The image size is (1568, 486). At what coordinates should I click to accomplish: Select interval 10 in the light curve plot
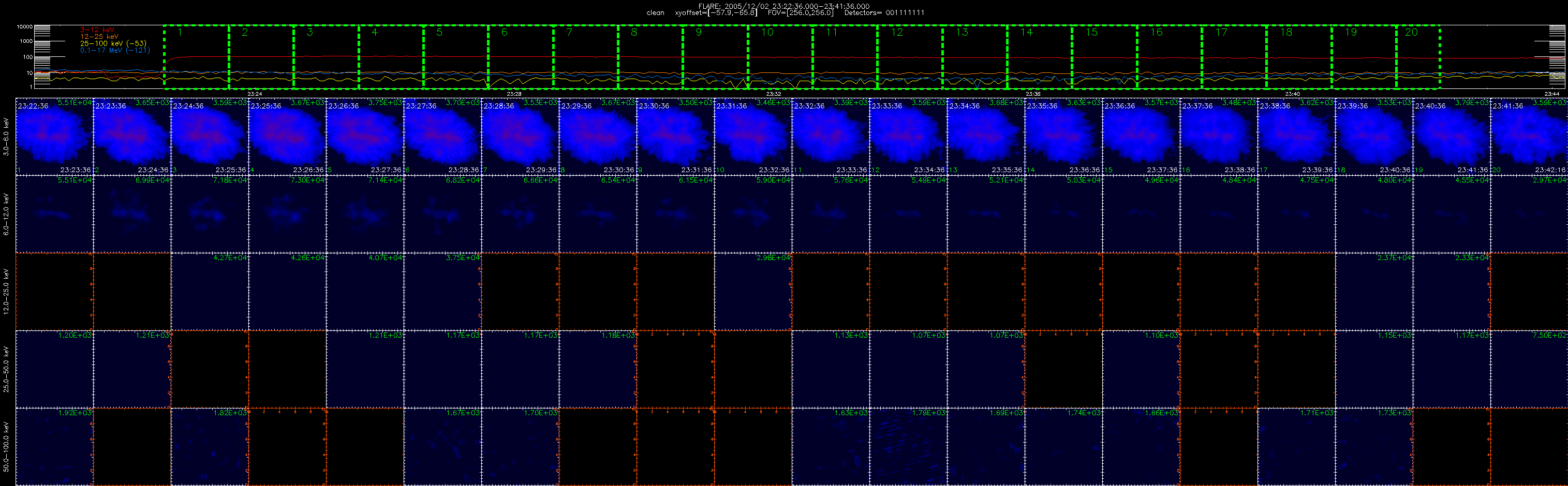(x=780, y=57)
